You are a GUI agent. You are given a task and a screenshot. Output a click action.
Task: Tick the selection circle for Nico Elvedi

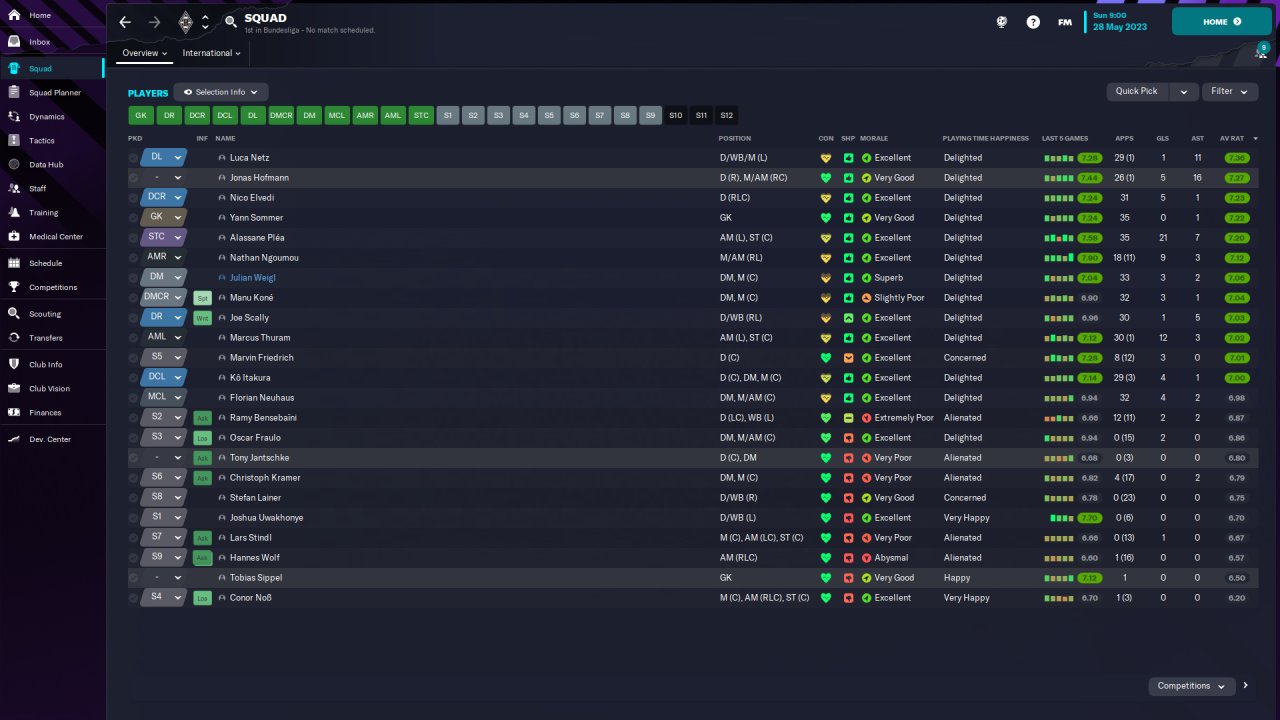[x=134, y=198]
